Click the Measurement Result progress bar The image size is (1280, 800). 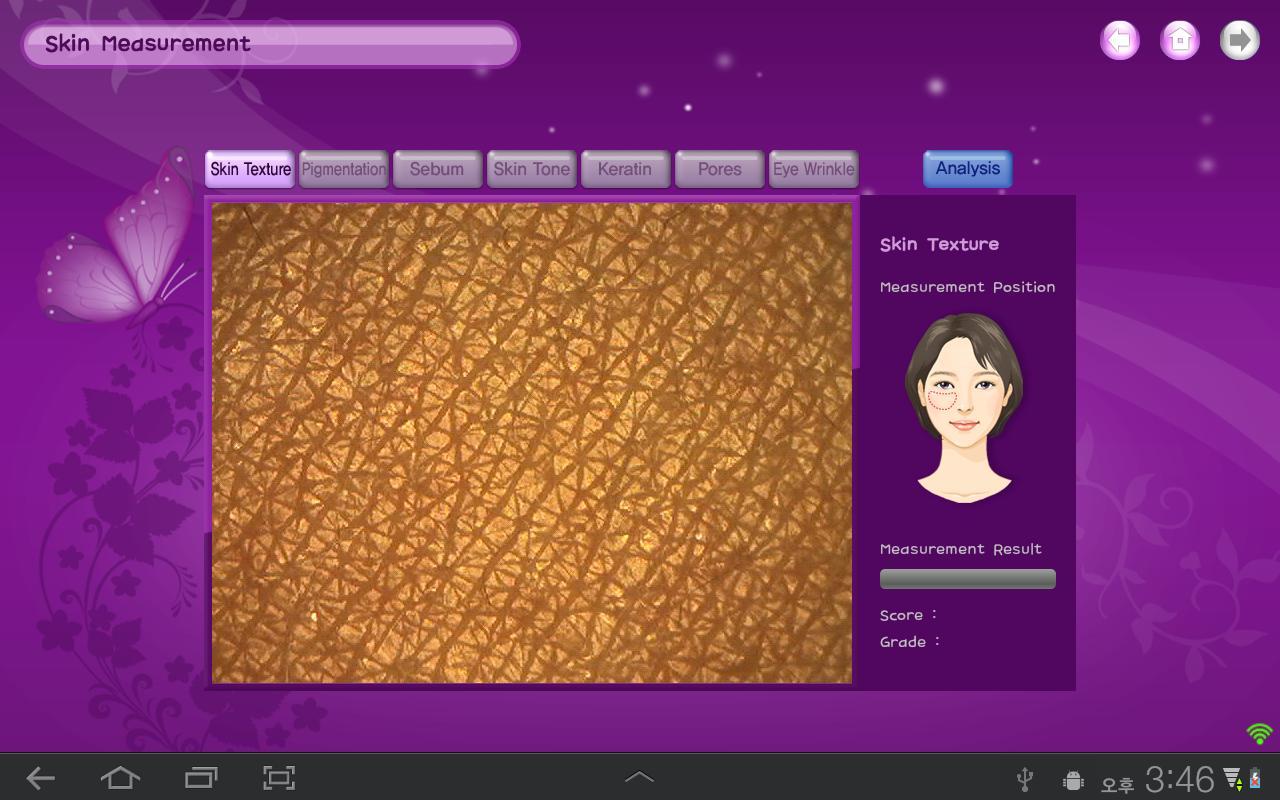coord(967,579)
